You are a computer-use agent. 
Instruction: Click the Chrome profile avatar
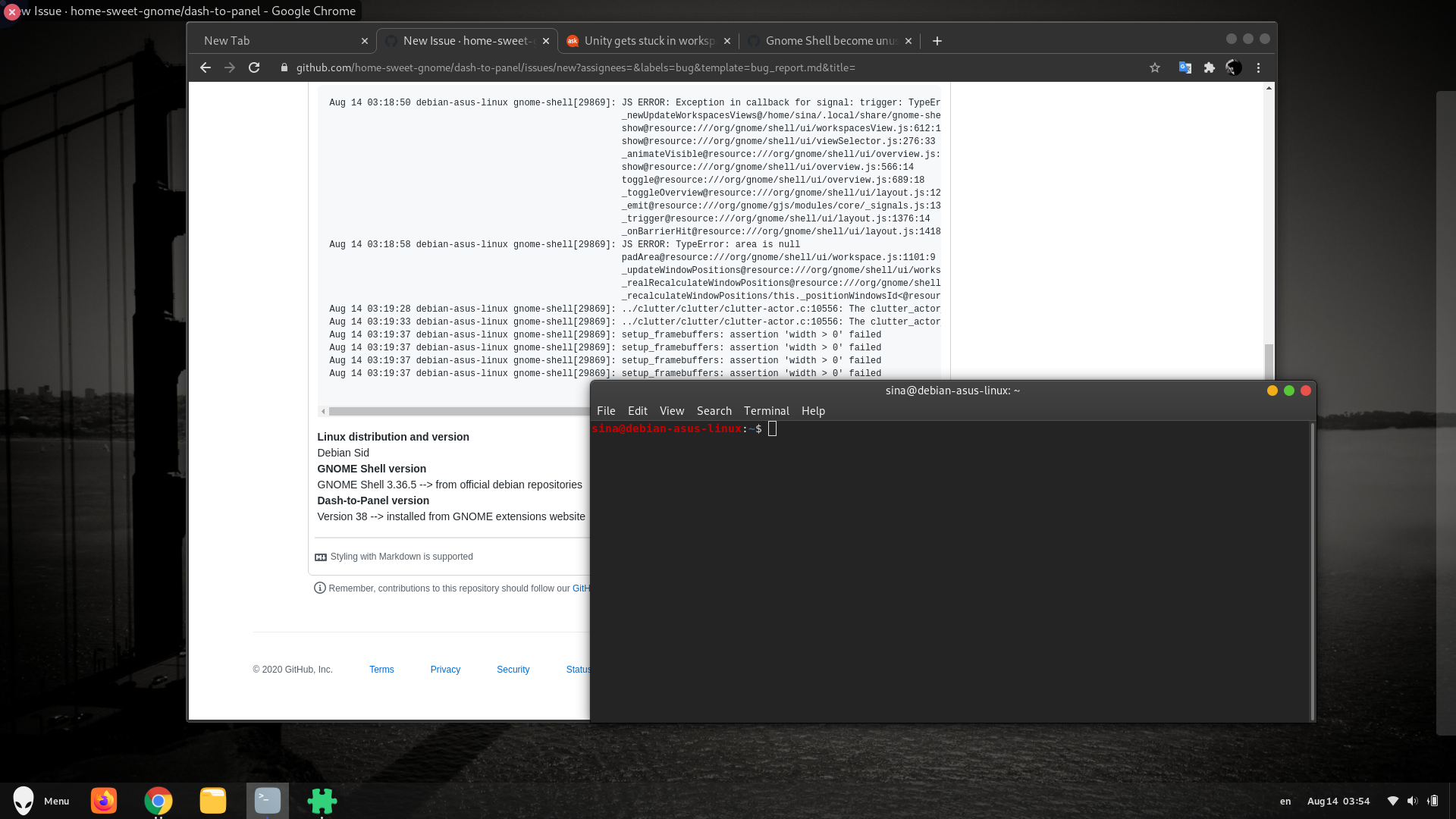point(1234,67)
